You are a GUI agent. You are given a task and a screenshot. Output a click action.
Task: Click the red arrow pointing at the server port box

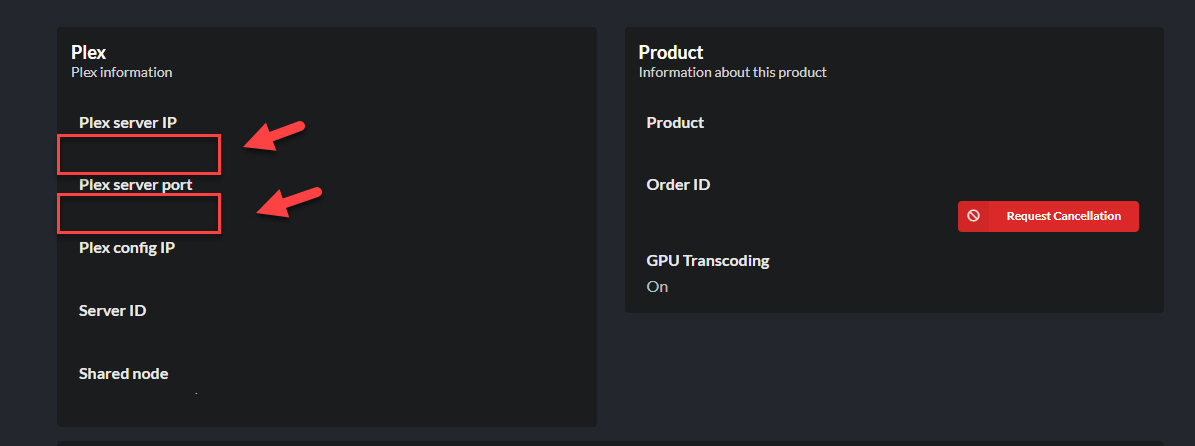coord(289,200)
